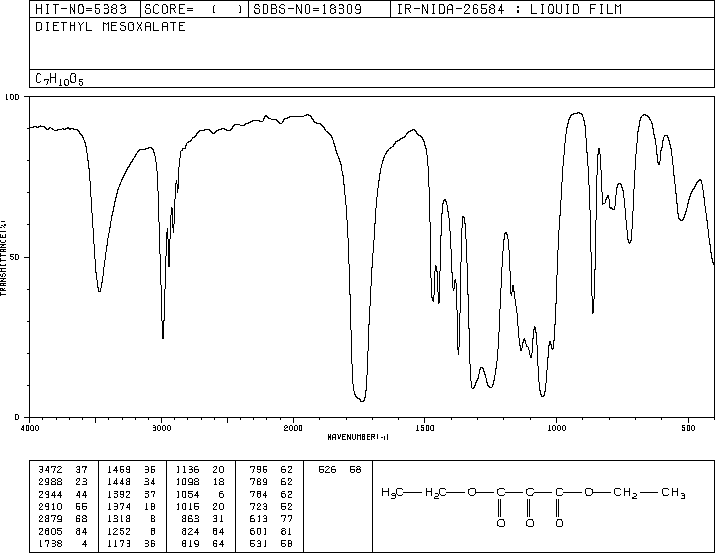Click the IR-NIDA-26584 : LIQUID FILM label
Image resolution: width=715 pixels, height=553 pixels.
click(x=509, y=9)
